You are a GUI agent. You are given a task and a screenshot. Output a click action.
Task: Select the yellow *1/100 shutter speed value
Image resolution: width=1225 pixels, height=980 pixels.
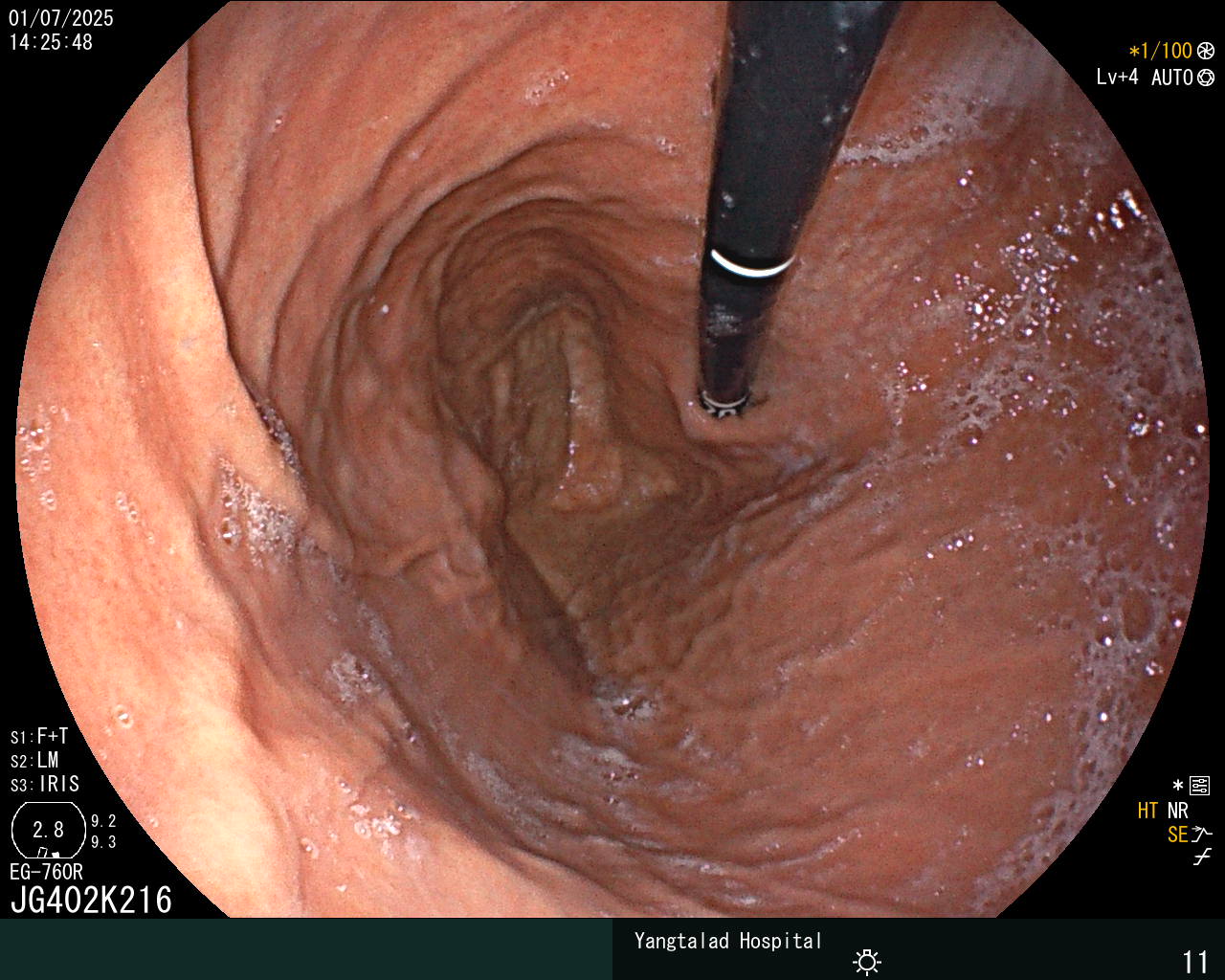pos(1160,51)
